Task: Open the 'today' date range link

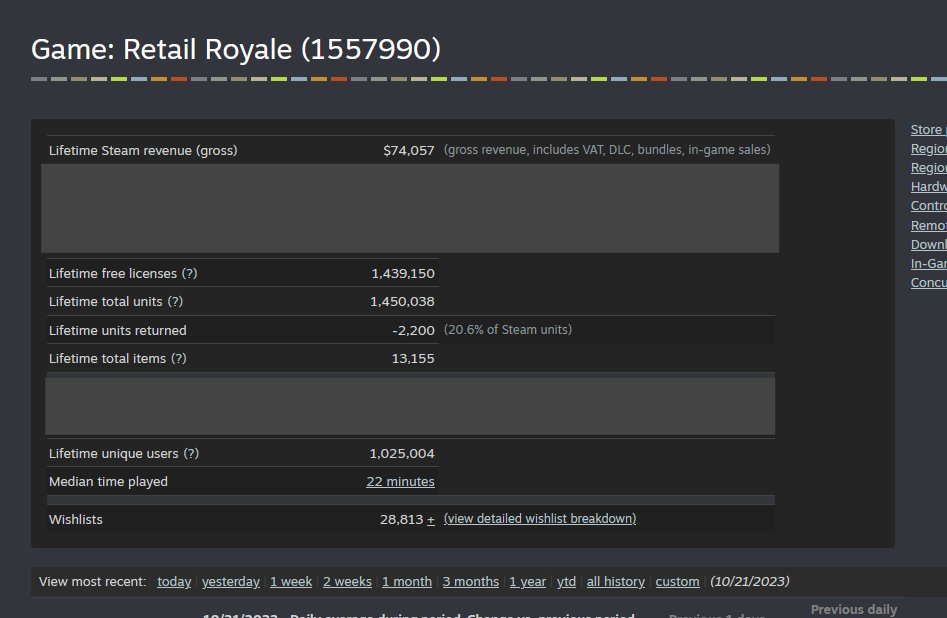Action: tap(174, 581)
